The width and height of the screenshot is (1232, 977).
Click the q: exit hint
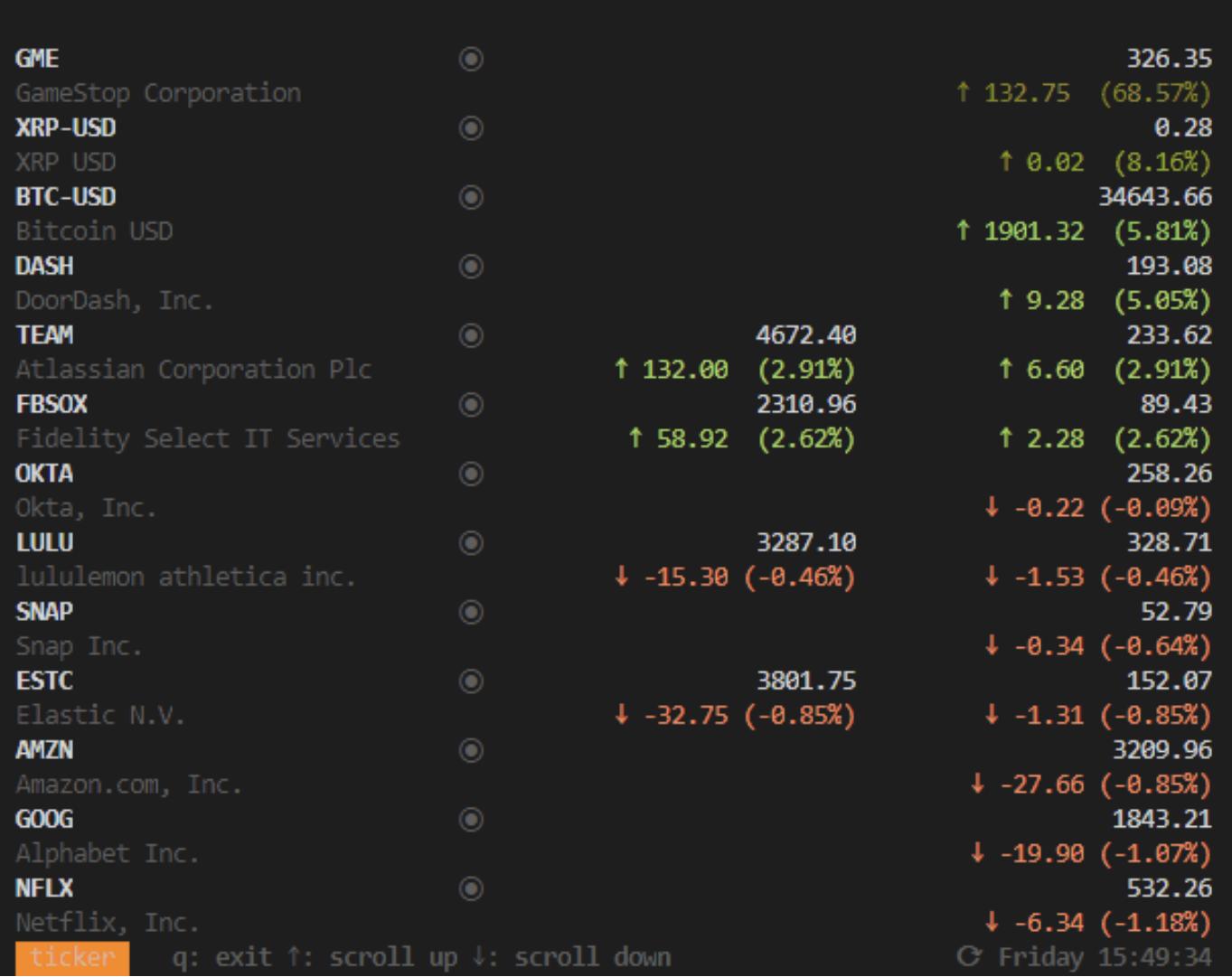tap(221, 957)
